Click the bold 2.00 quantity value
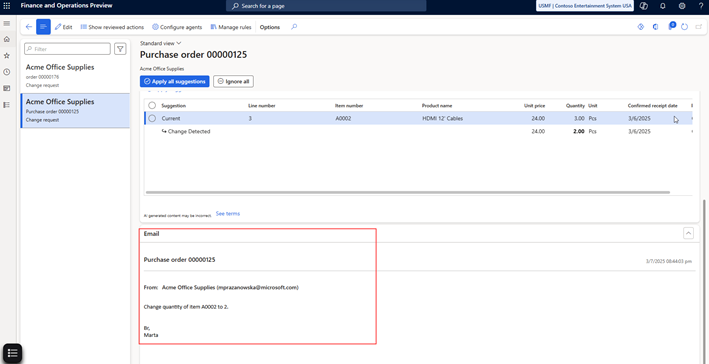 (579, 132)
